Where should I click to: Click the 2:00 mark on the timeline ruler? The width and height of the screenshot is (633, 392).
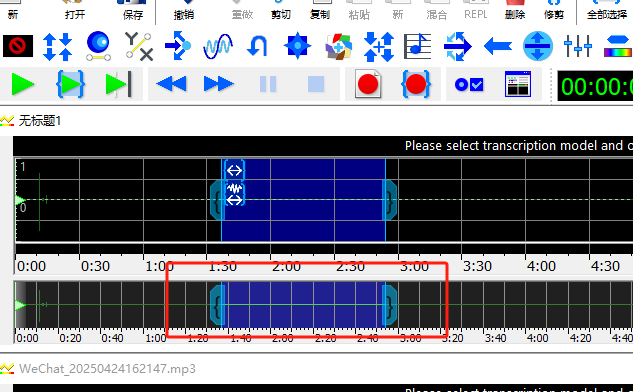point(286,266)
